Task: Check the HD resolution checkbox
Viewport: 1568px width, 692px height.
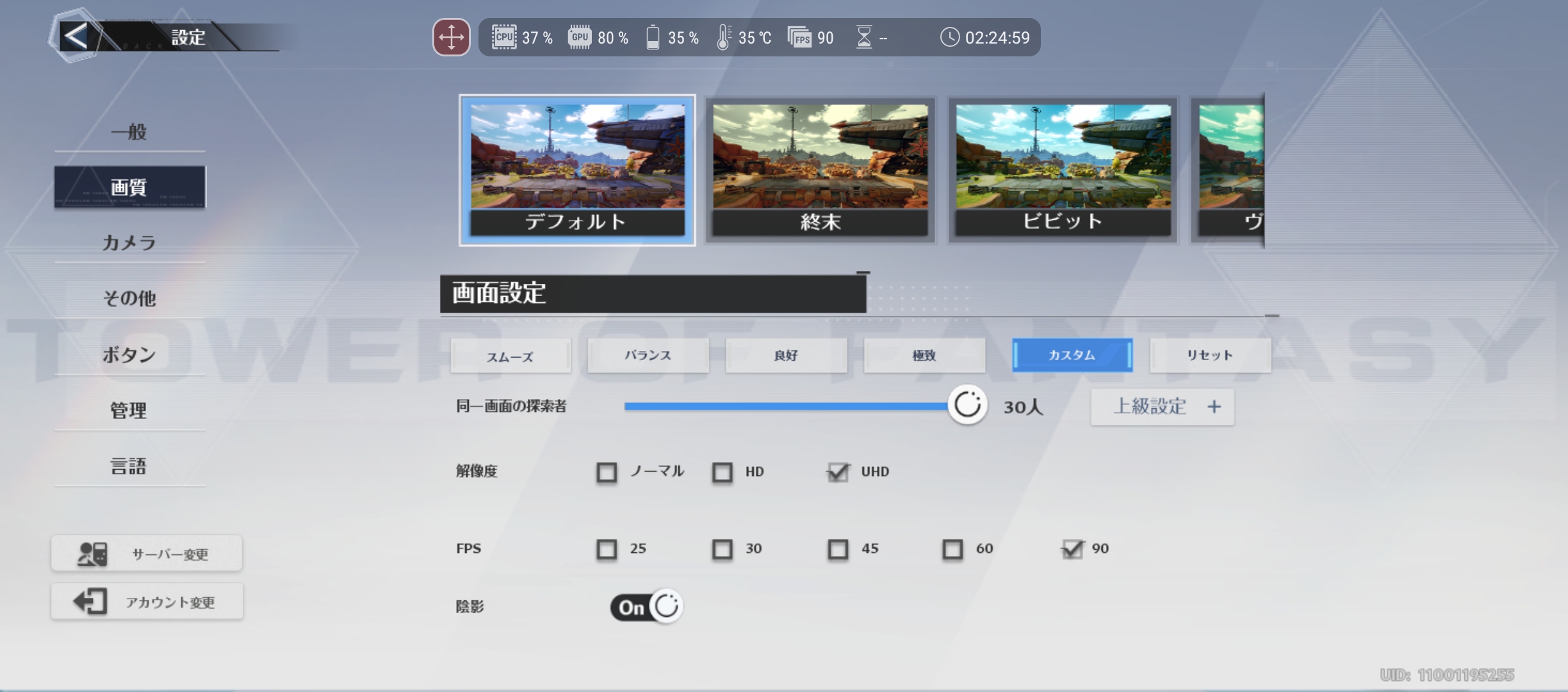Action: point(722,472)
